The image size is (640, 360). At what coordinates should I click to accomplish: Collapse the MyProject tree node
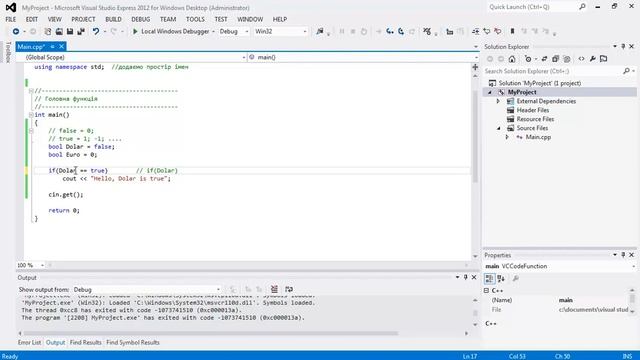click(x=490, y=92)
